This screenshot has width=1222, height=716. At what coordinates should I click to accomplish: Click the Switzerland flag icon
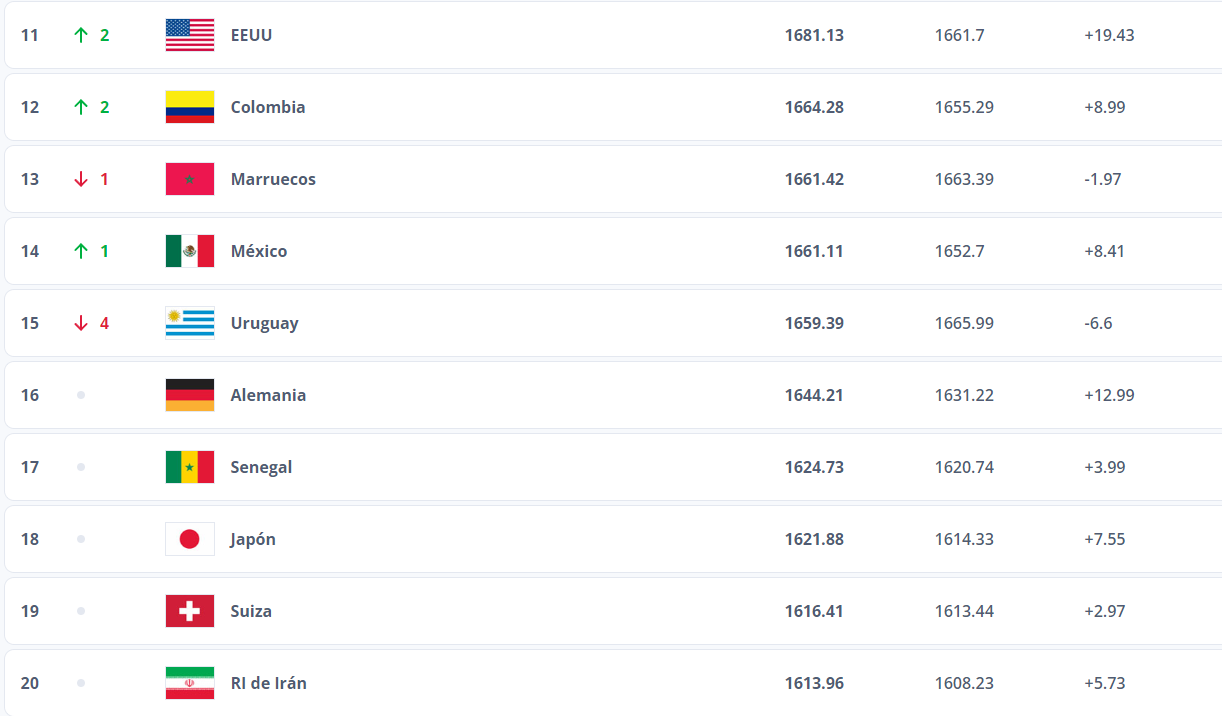point(190,611)
